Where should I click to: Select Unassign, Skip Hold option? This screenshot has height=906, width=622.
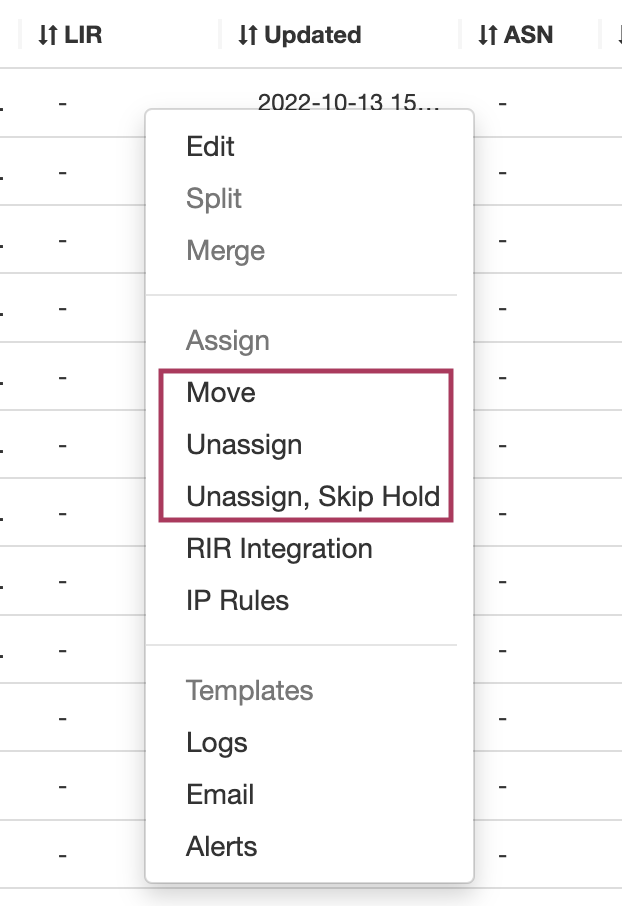[313, 497]
